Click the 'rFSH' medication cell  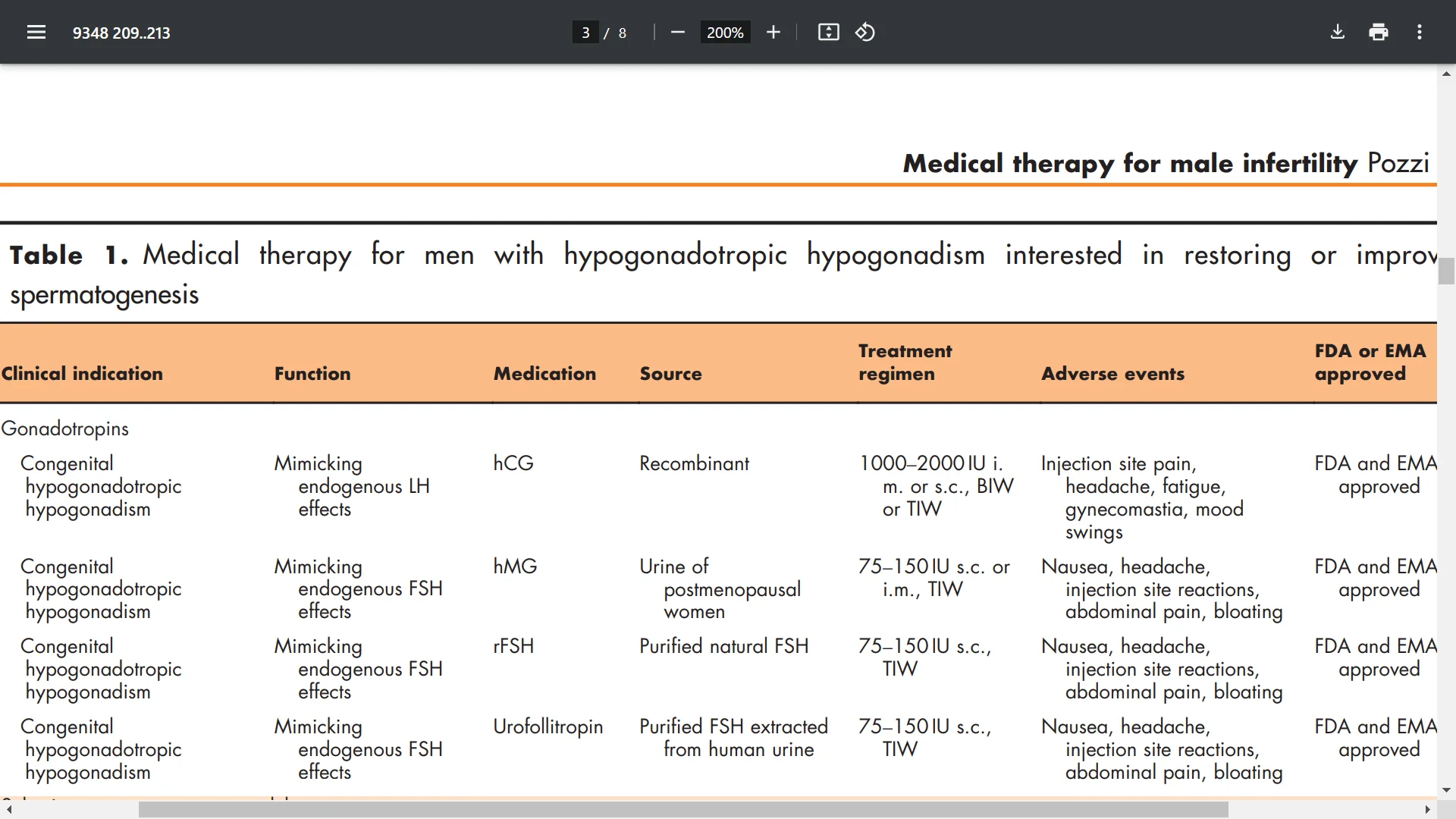513,646
